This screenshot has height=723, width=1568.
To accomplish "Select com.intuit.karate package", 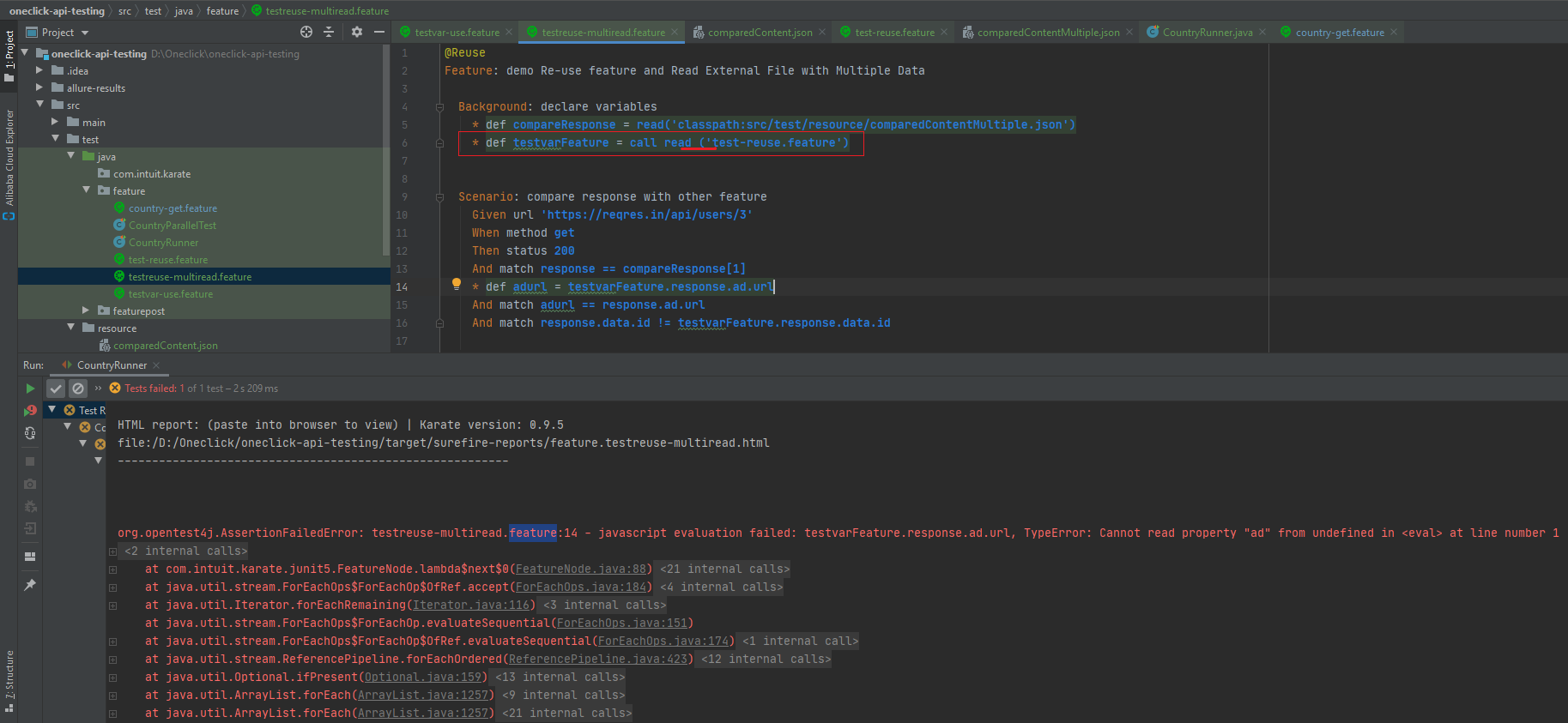I will pos(152,173).
